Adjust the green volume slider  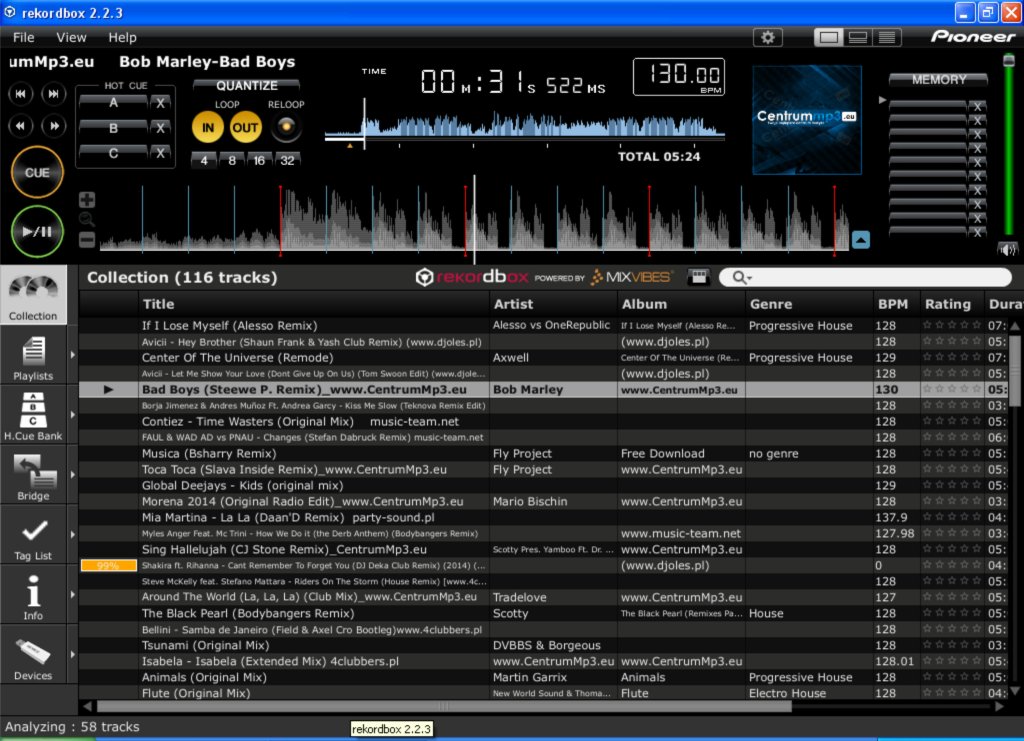1009,147
